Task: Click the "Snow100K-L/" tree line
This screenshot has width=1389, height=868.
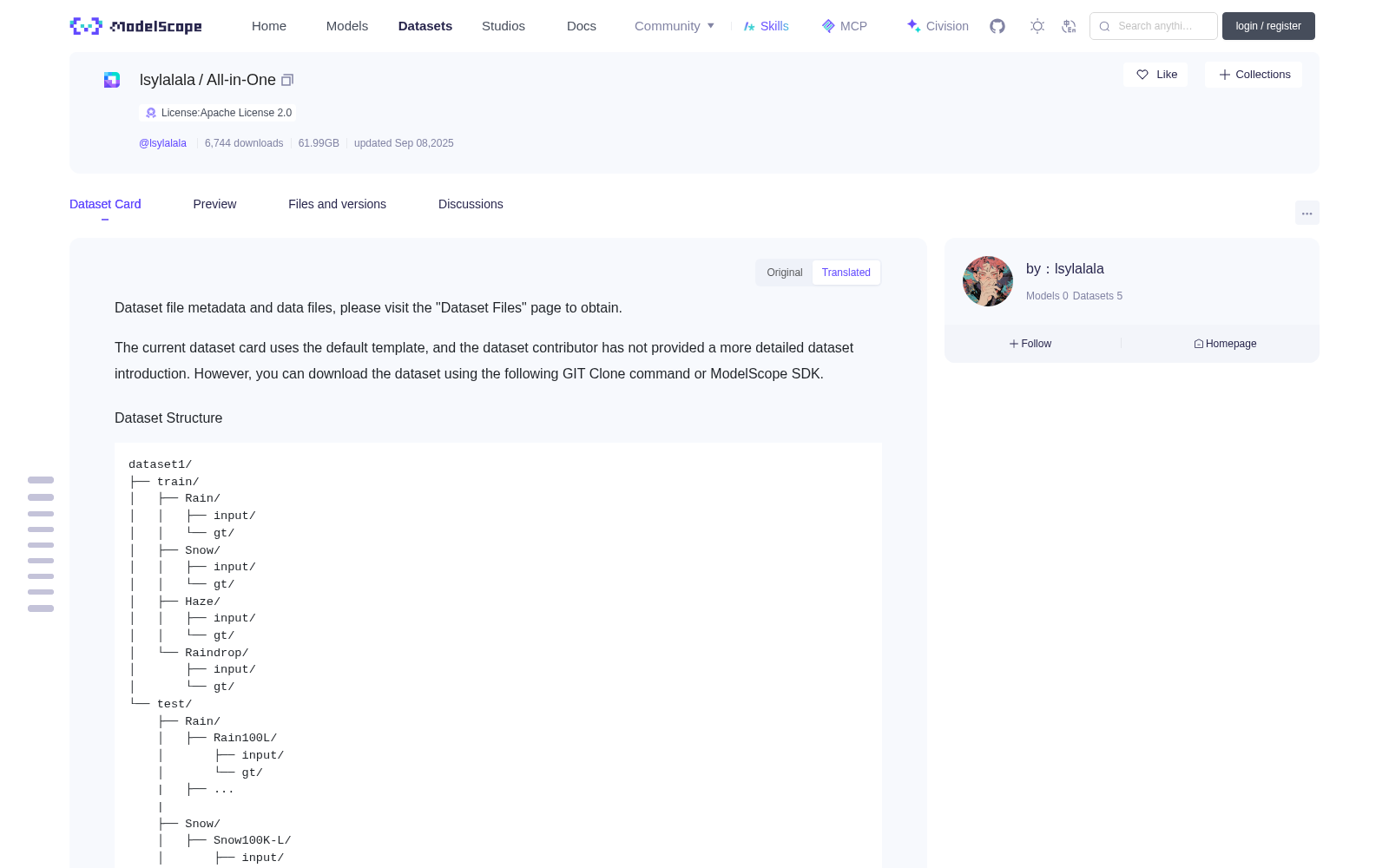Action: coord(252,840)
